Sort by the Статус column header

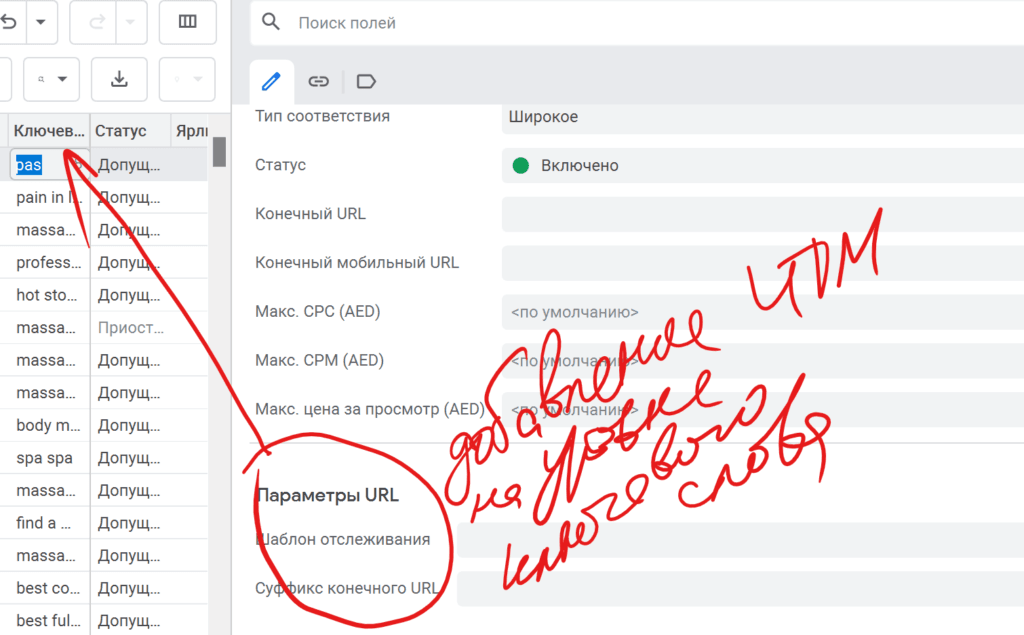(x=131, y=131)
